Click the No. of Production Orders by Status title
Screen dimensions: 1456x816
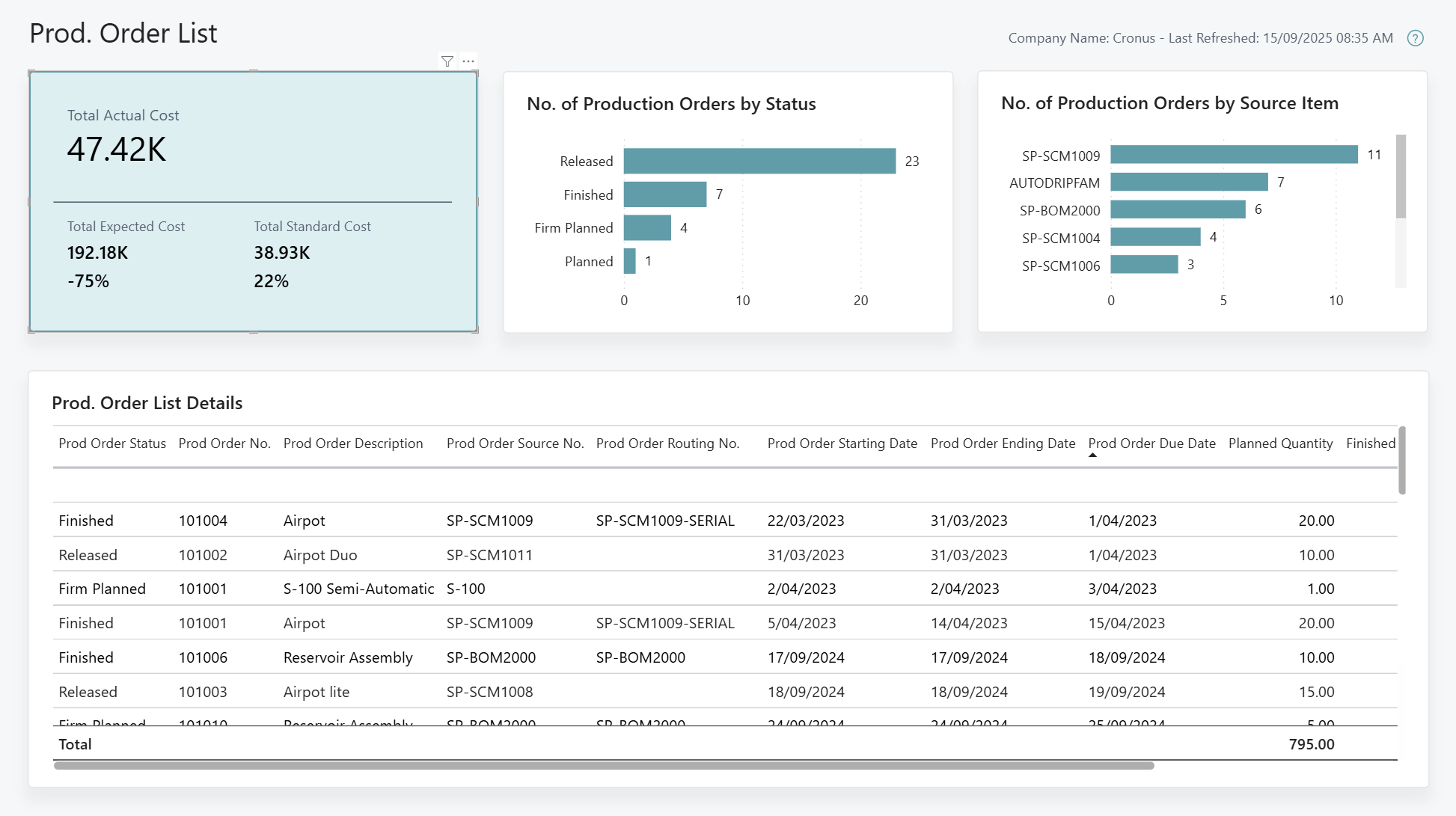point(670,104)
